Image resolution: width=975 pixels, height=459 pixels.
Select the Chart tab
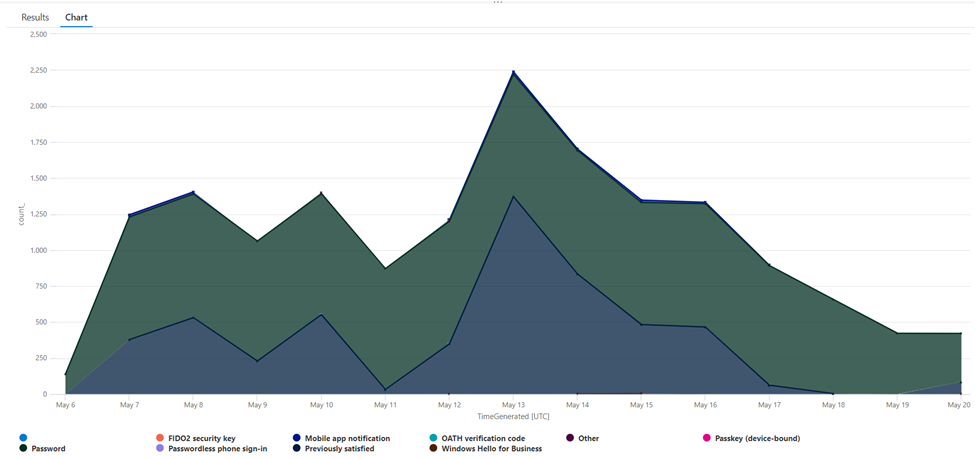[x=76, y=17]
